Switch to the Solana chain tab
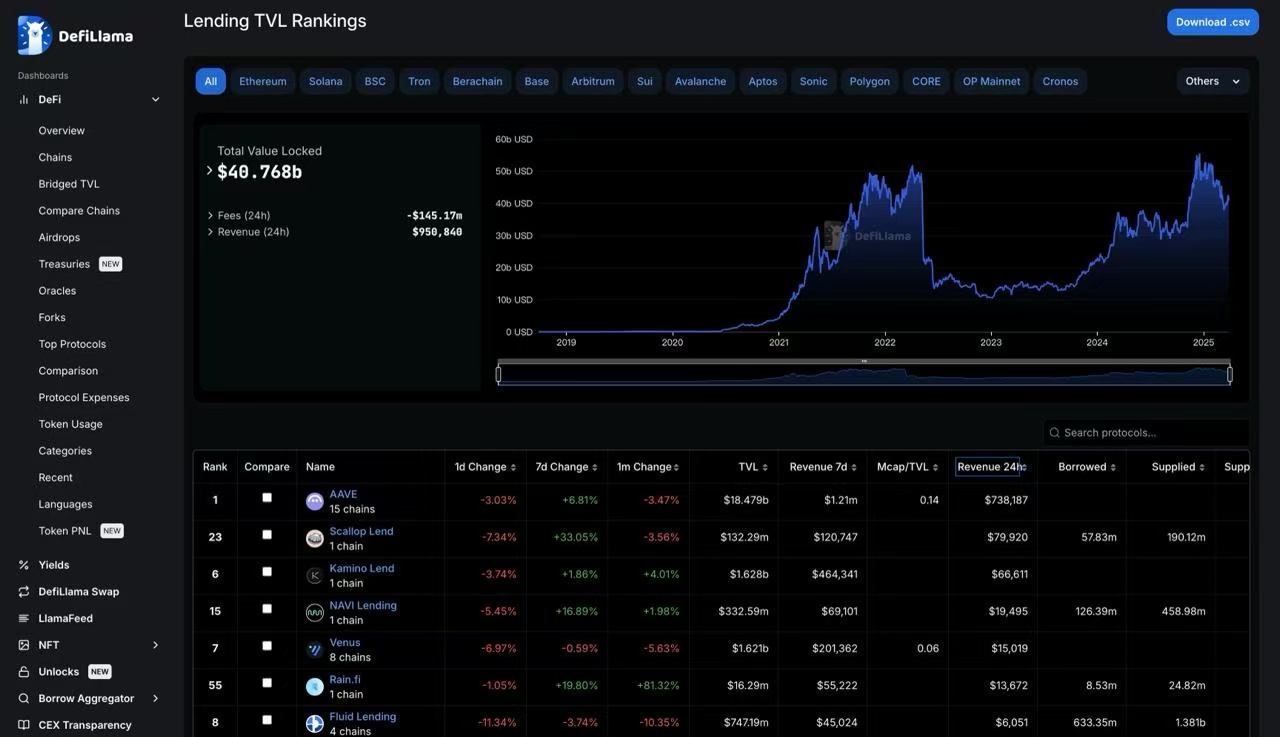Viewport: 1280px width, 737px height. 325,82
